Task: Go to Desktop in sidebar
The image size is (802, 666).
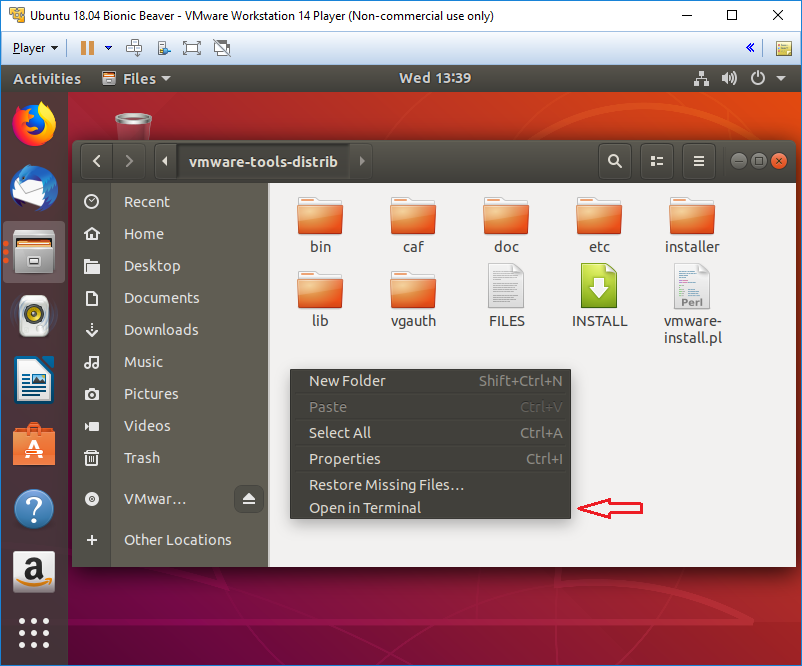Action: tap(170, 266)
